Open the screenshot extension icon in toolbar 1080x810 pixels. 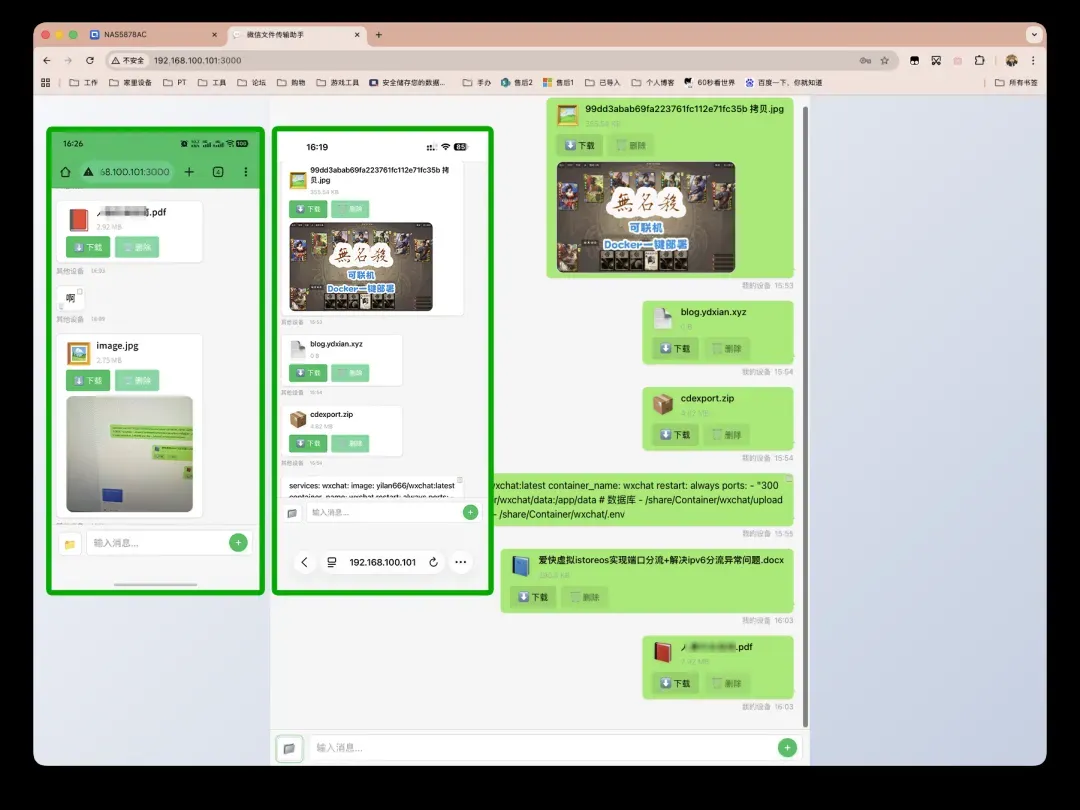pos(936,61)
